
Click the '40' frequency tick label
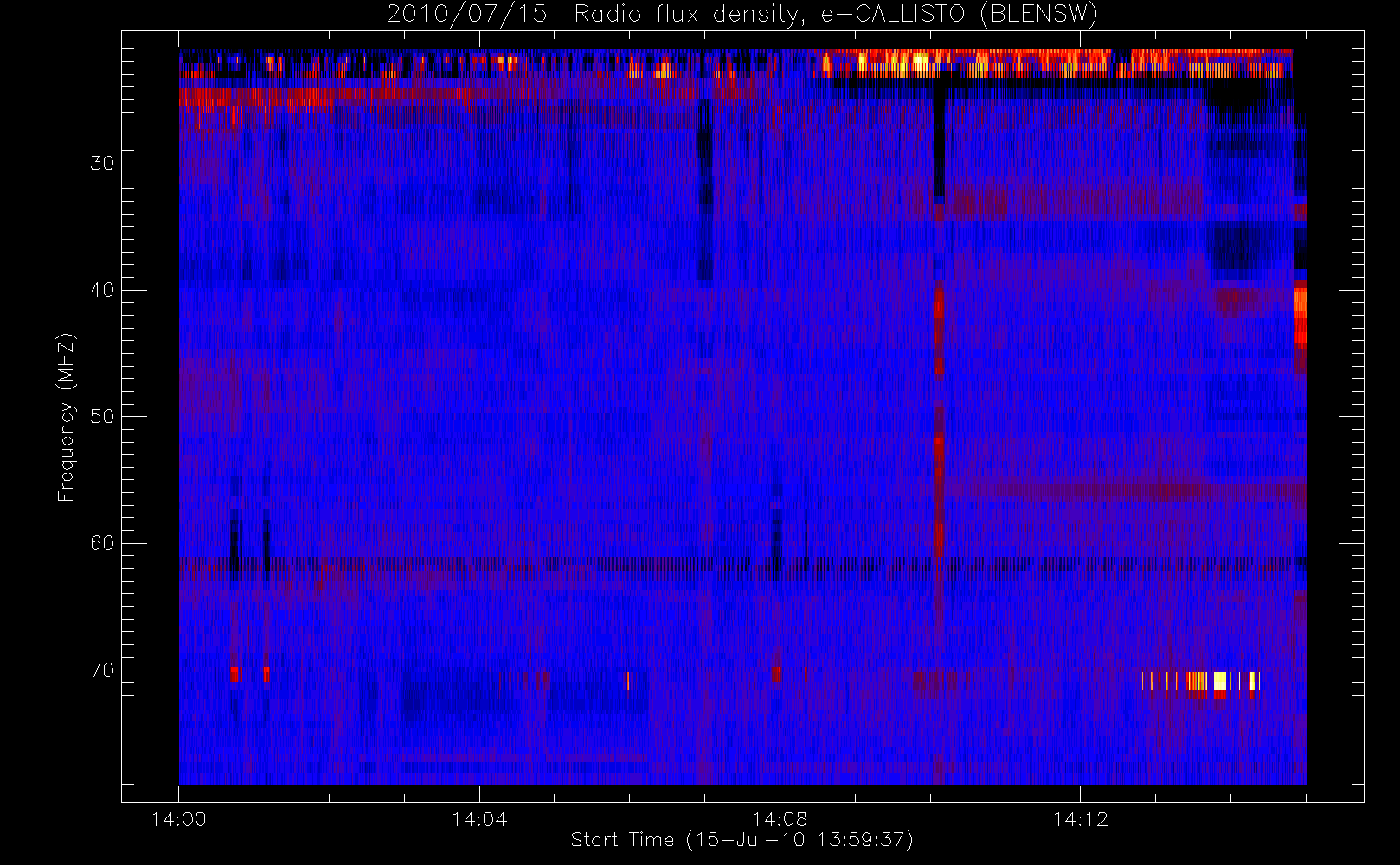pyautogui.click(x=102, y=290)
